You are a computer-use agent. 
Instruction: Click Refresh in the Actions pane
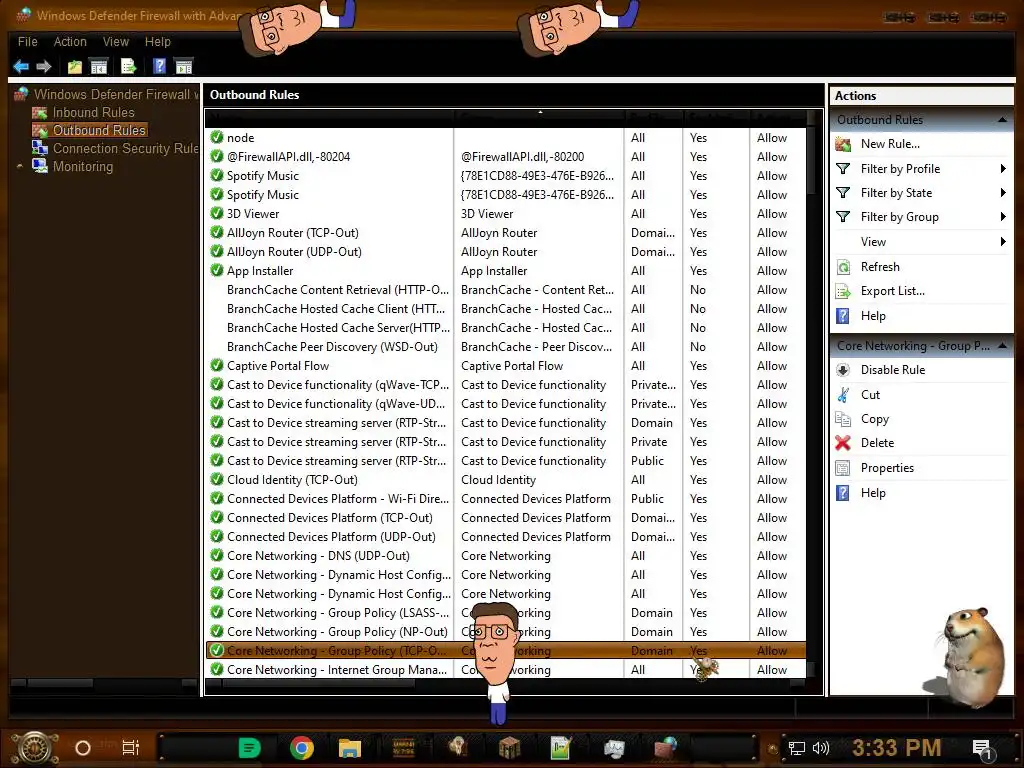point(880,266)
